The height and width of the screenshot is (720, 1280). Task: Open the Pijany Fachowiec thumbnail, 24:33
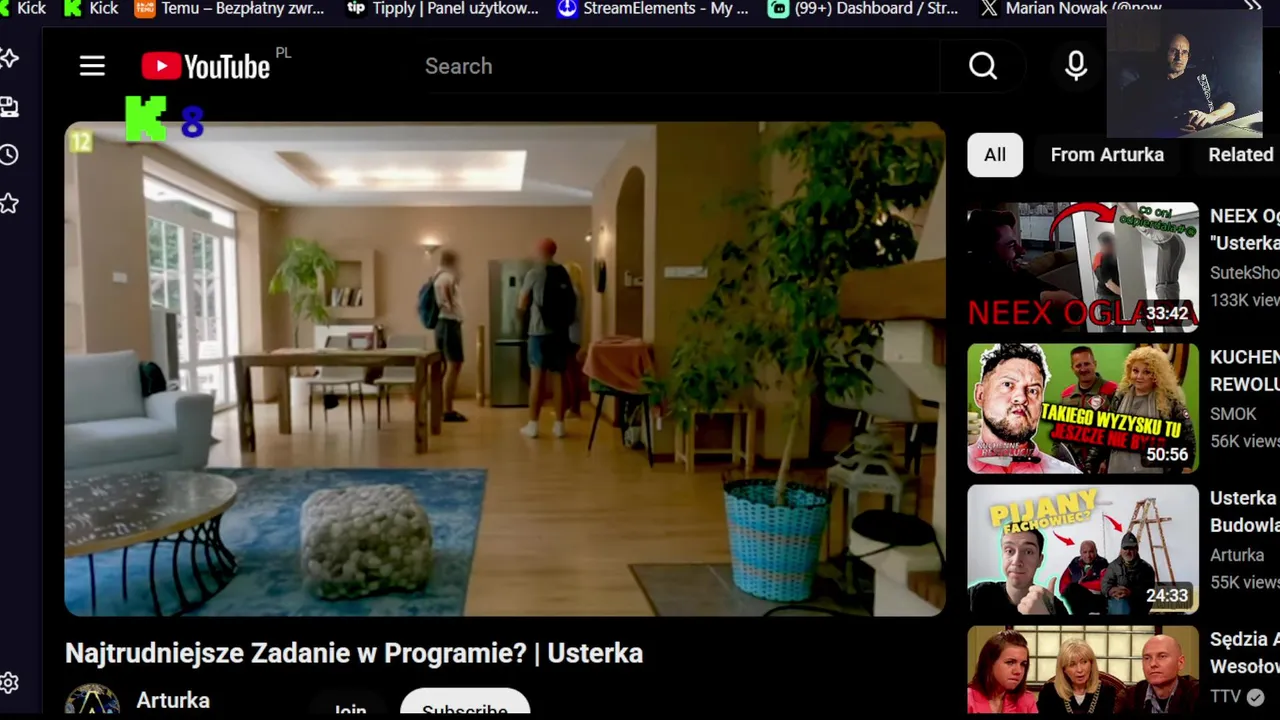click(x=1083, y=549)
